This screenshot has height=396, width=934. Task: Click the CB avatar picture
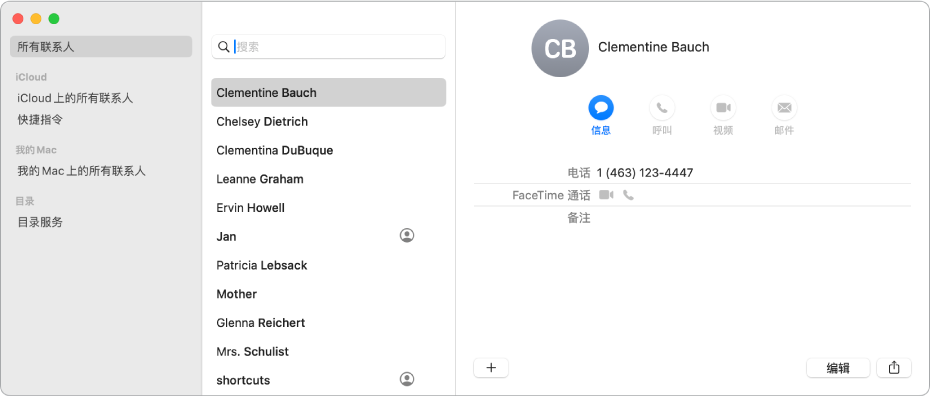tap(560, 48)
